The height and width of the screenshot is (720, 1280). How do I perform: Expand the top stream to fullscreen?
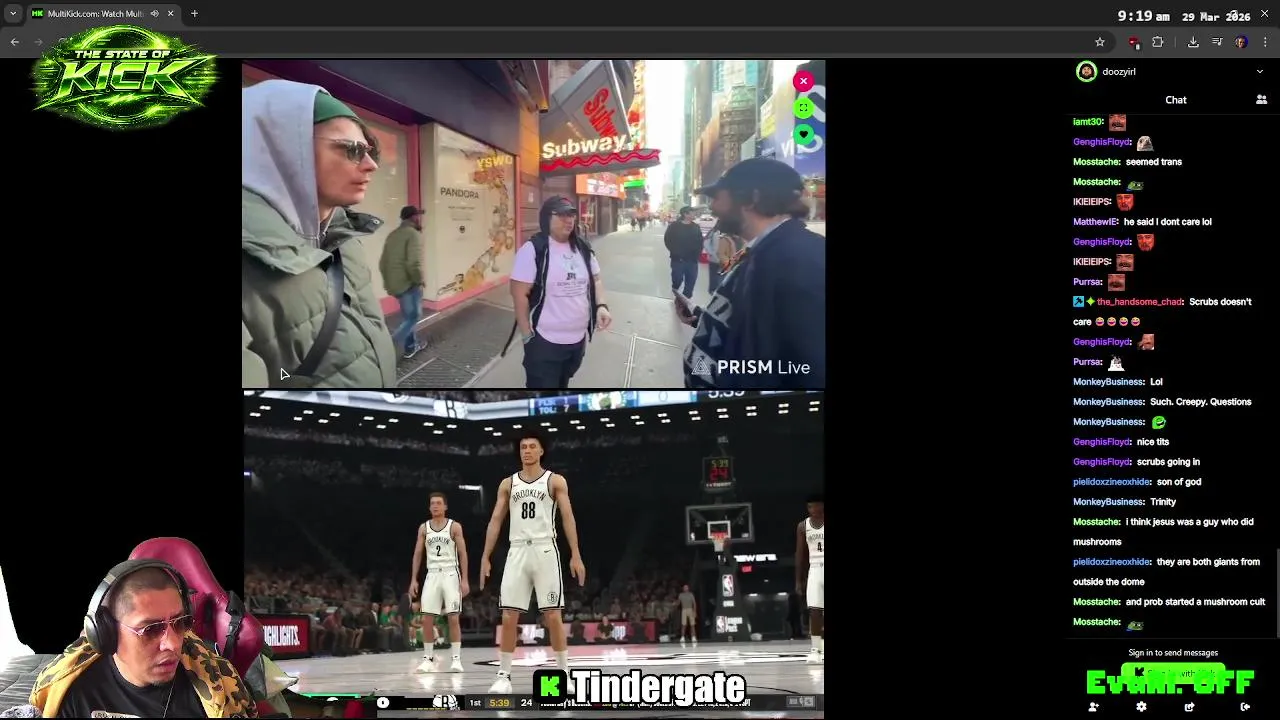(x=803, y=108)
